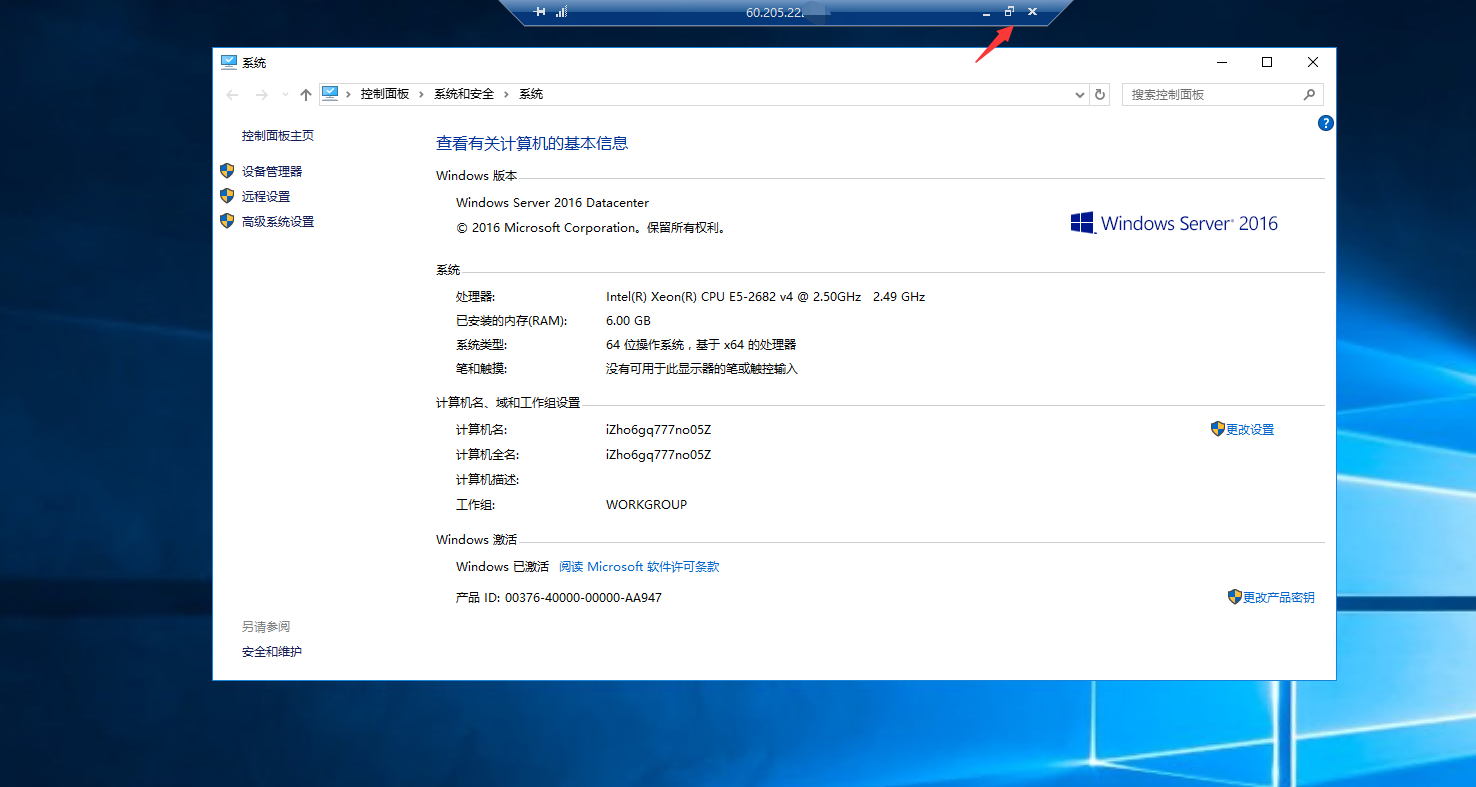
Task: Select the Intel Xeon E5-2682 processor value
Action: click(x=765, y=297)
